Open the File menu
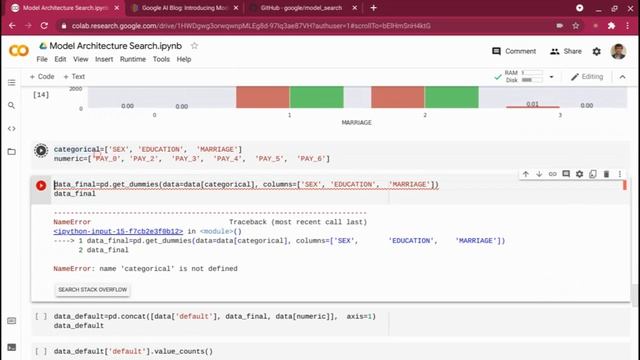 pyautogui.click(x=42, y=59)
